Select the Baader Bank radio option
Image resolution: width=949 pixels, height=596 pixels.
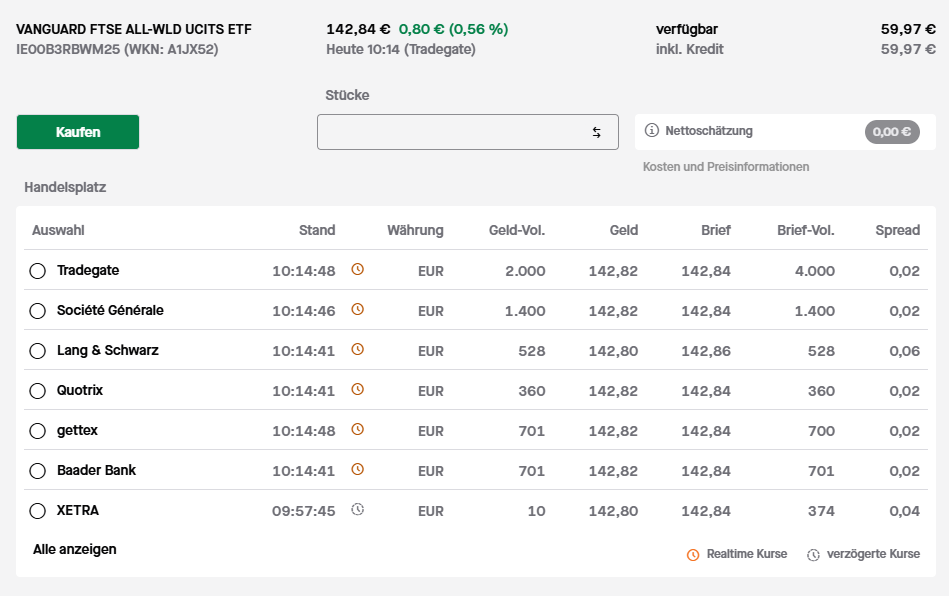pos(38,471)
